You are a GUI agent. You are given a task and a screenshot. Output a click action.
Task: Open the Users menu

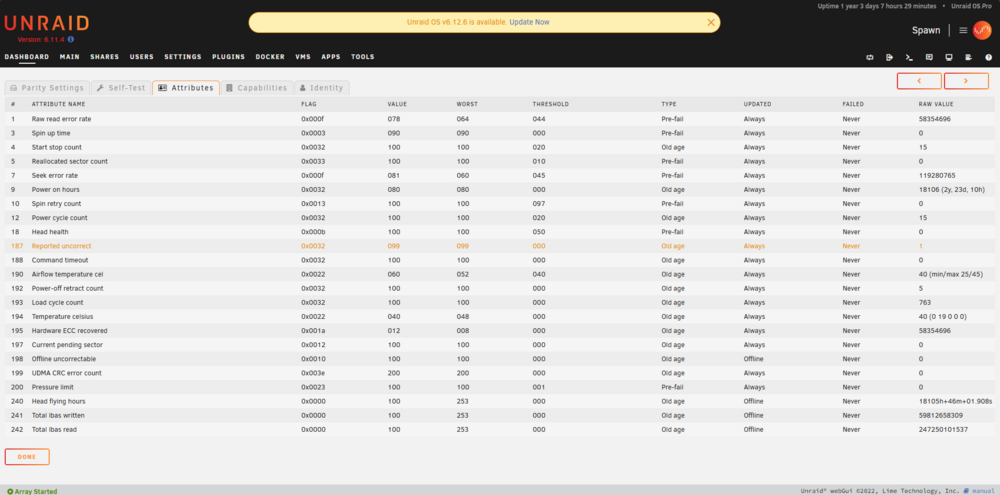(142, 57)
